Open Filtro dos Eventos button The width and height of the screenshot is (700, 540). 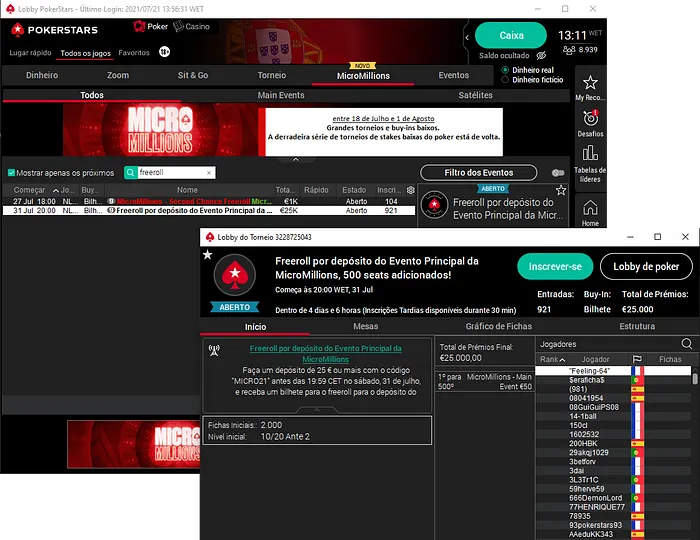click(479, 173)
